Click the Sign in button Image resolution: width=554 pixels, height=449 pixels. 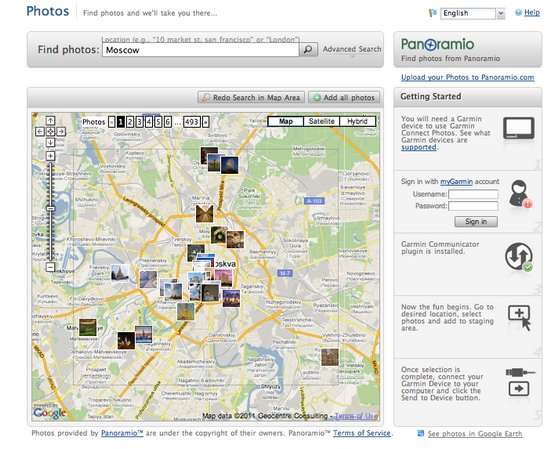click(x=476, y=221)
